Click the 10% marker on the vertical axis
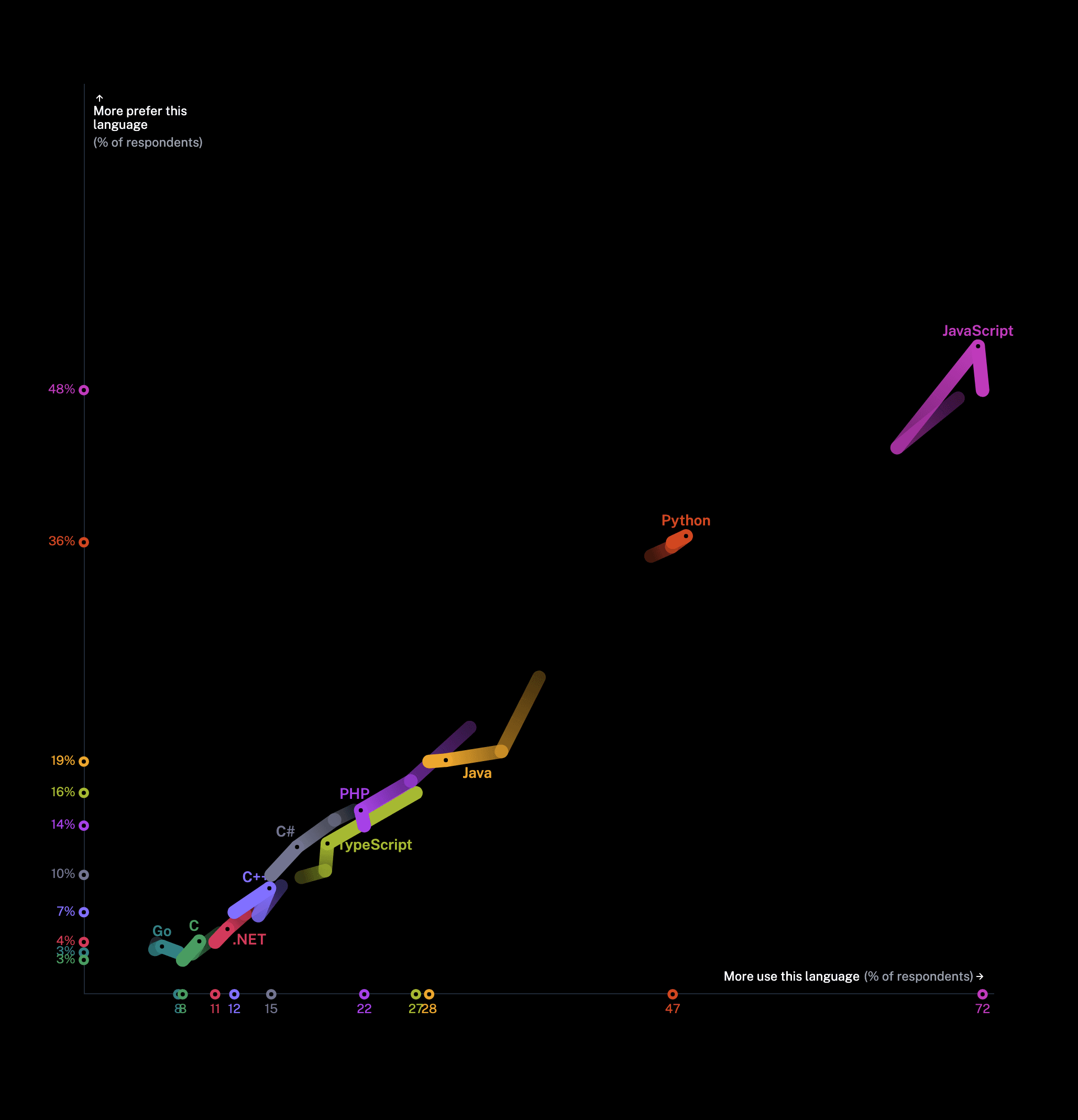The image size is (1078, 1120). pyautogui.click(x=84, y=875)
